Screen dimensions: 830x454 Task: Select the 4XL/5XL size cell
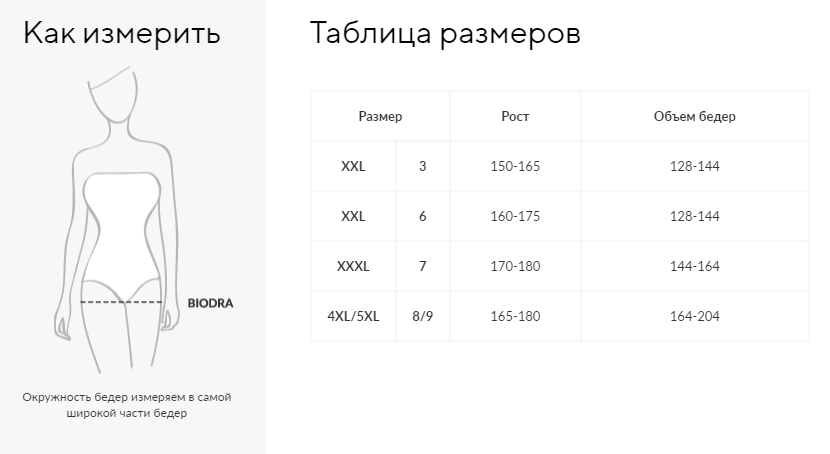tap(353, 316)
